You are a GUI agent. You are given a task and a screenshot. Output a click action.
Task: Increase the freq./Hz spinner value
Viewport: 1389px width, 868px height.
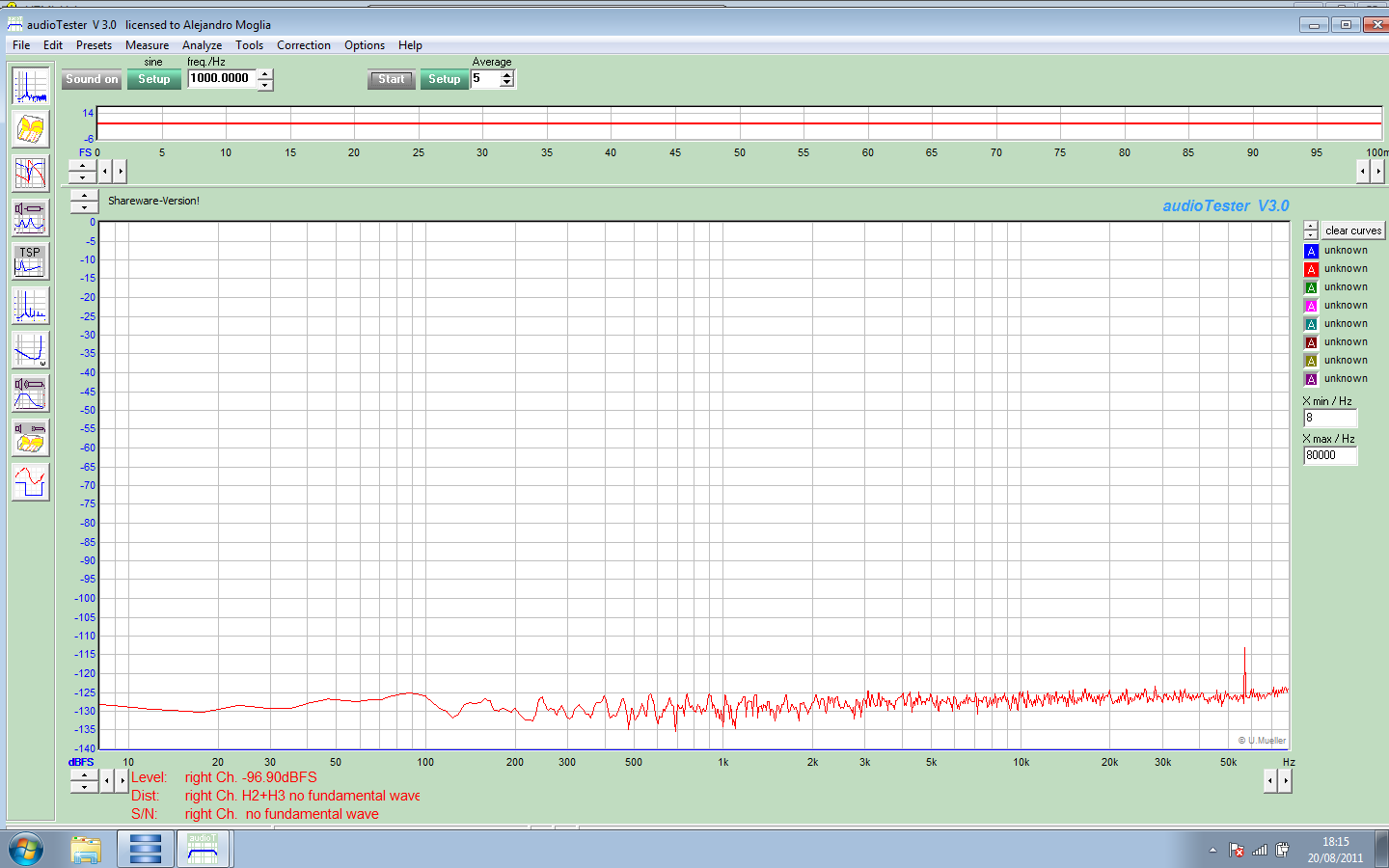click(265, 74)
